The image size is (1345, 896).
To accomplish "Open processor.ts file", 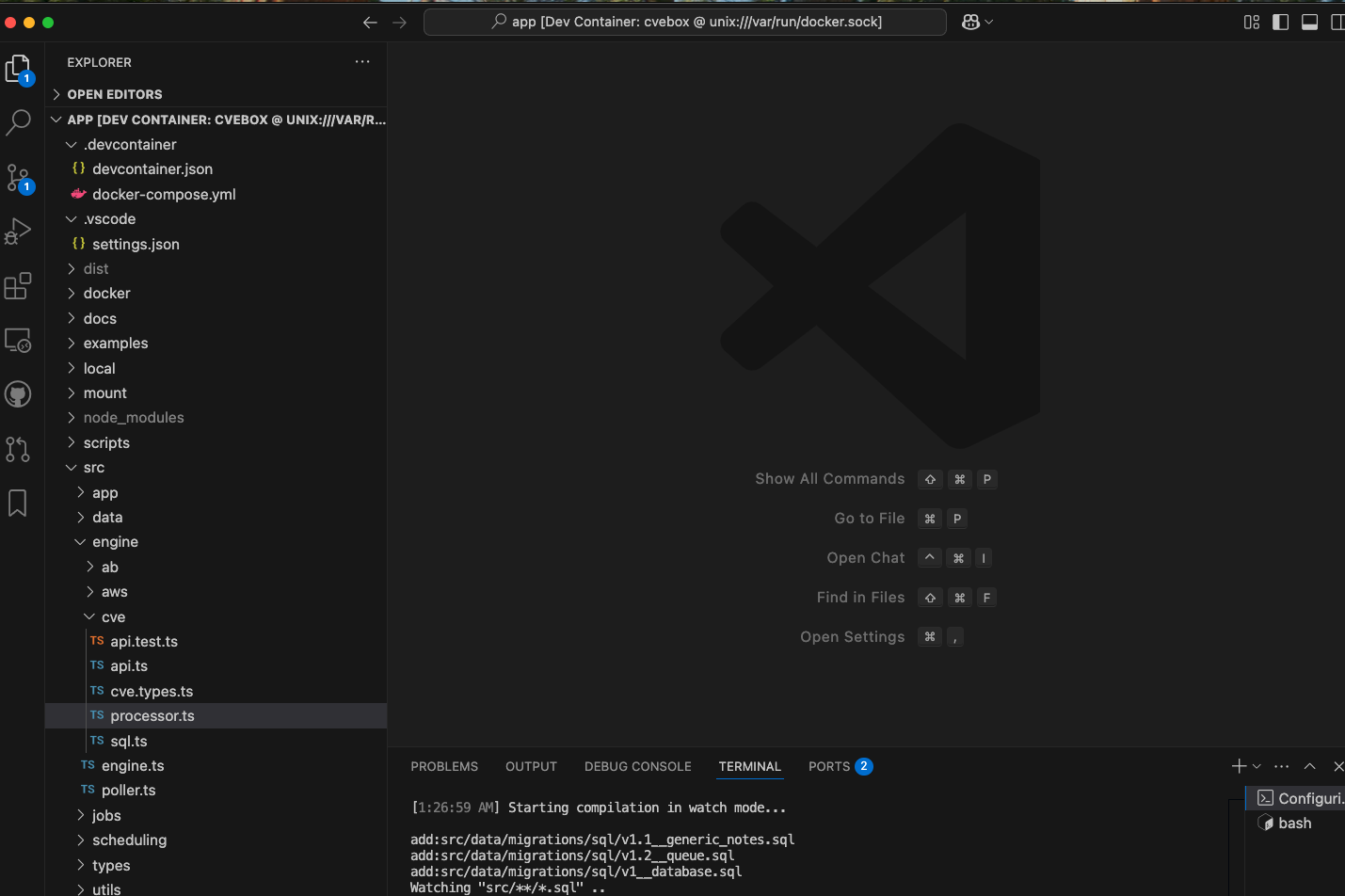I will coord(216,715).
